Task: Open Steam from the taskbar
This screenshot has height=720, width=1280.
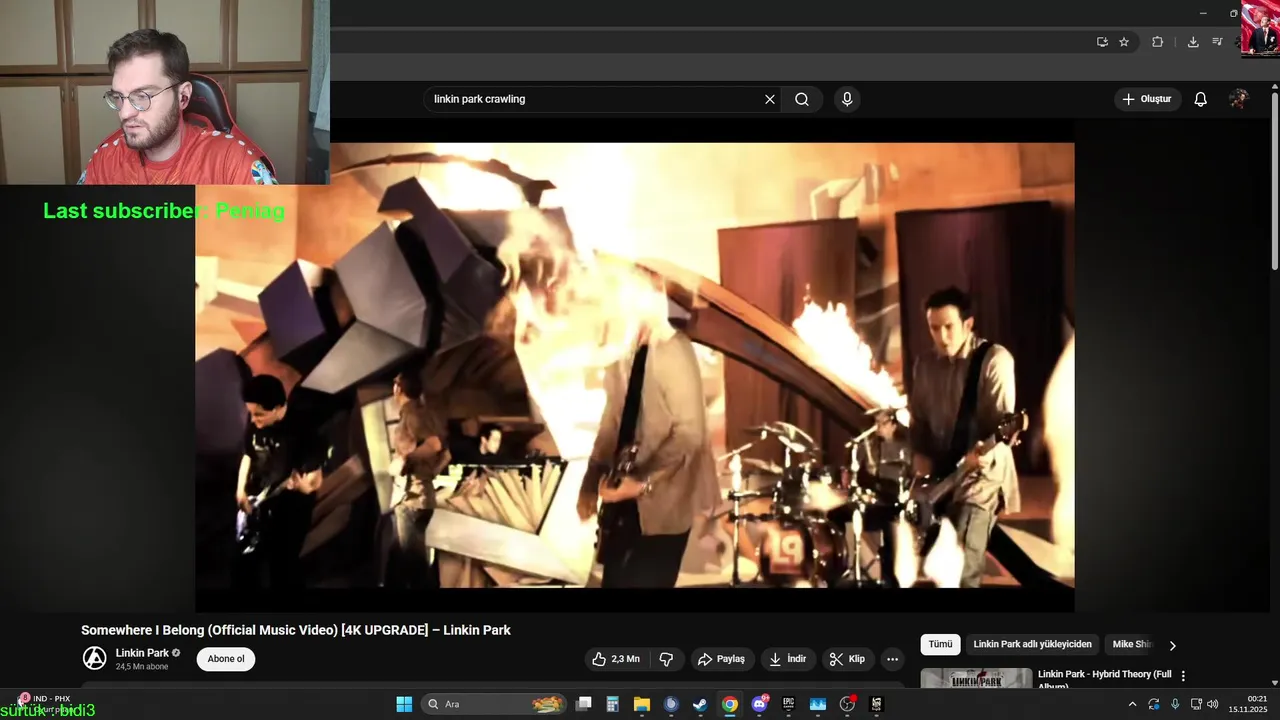Action: tap(700, 704)
